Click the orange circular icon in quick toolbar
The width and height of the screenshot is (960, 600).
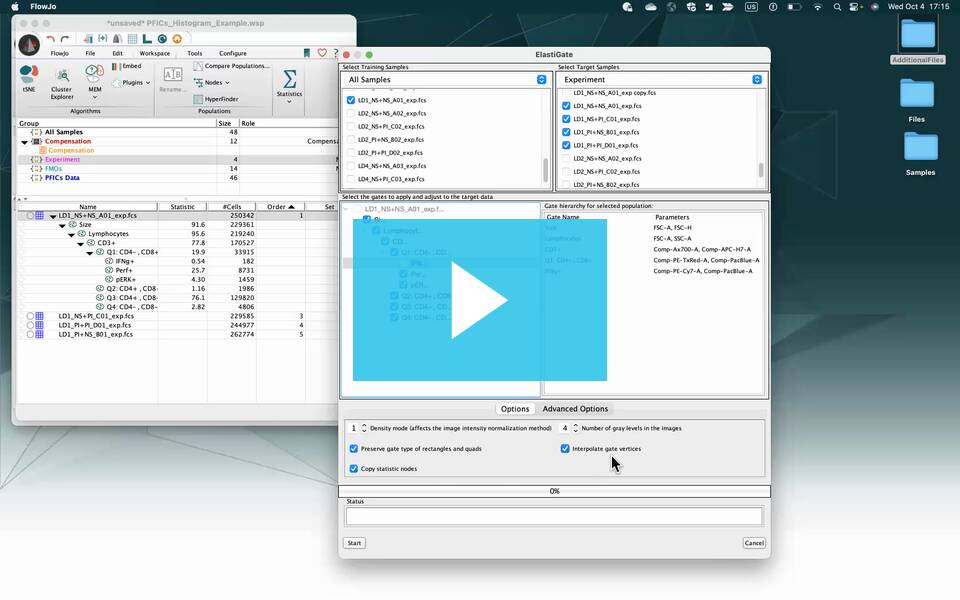[177, 39]
